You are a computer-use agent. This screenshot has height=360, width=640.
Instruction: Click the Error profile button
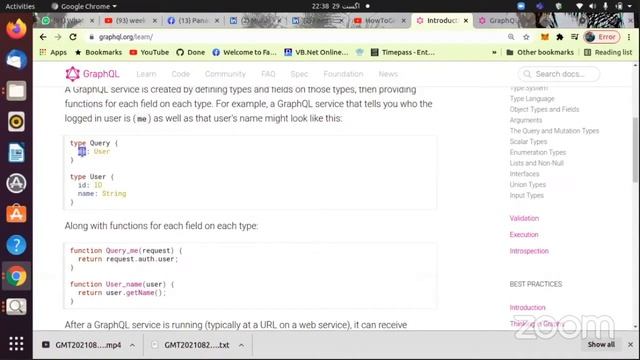(602, 37)
